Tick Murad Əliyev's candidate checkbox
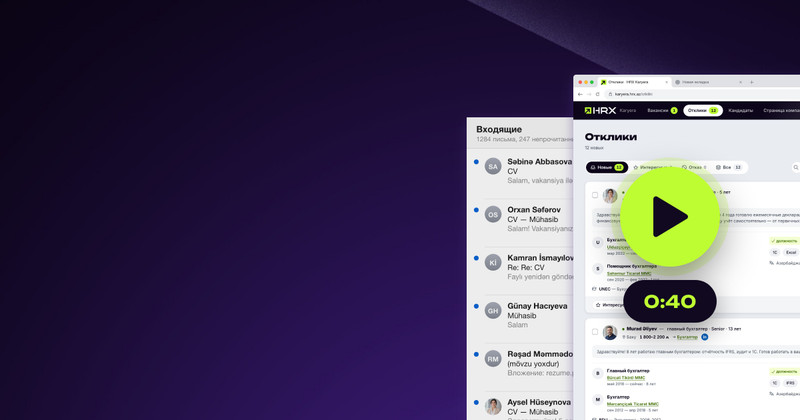The width and height of the screenshot is (800, 420). click(595, 332)
